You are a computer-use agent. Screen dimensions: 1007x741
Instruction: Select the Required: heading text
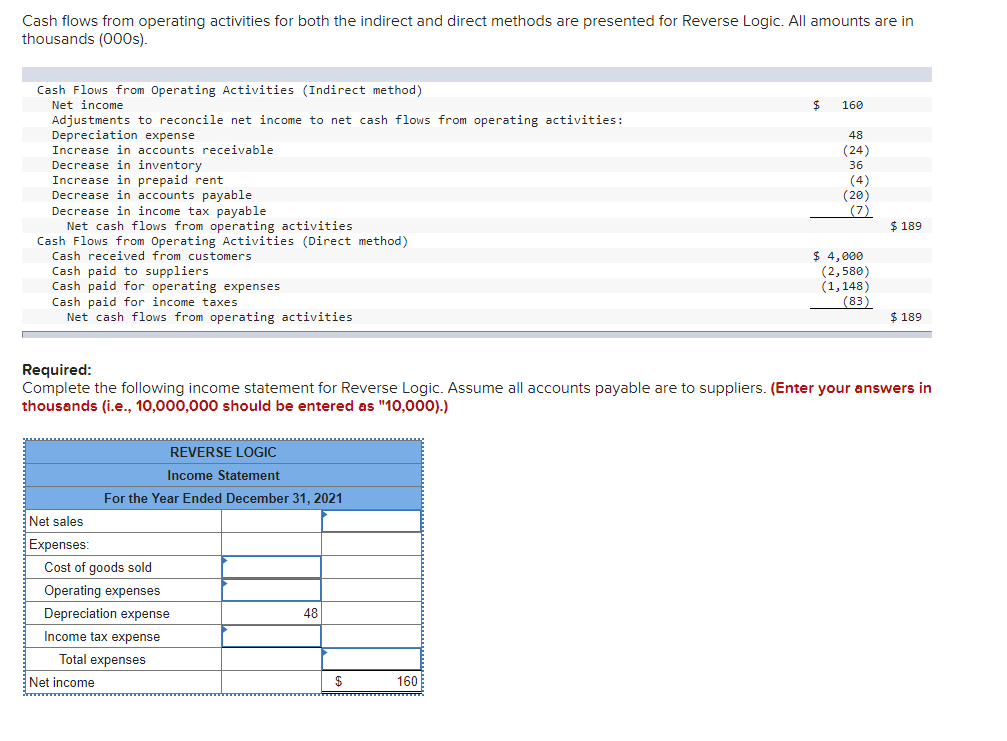click(51, 370)
